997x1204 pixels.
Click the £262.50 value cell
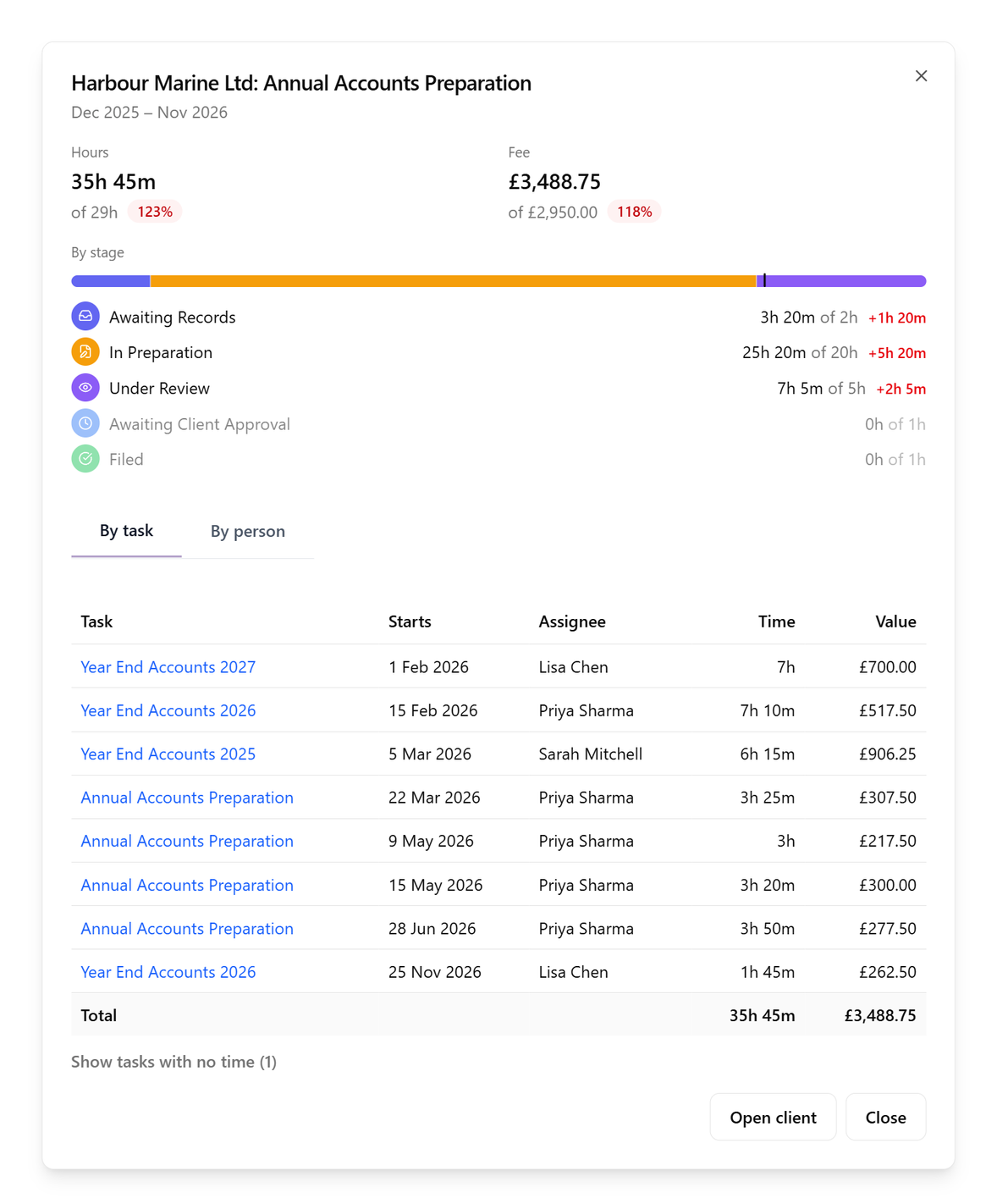887,972
